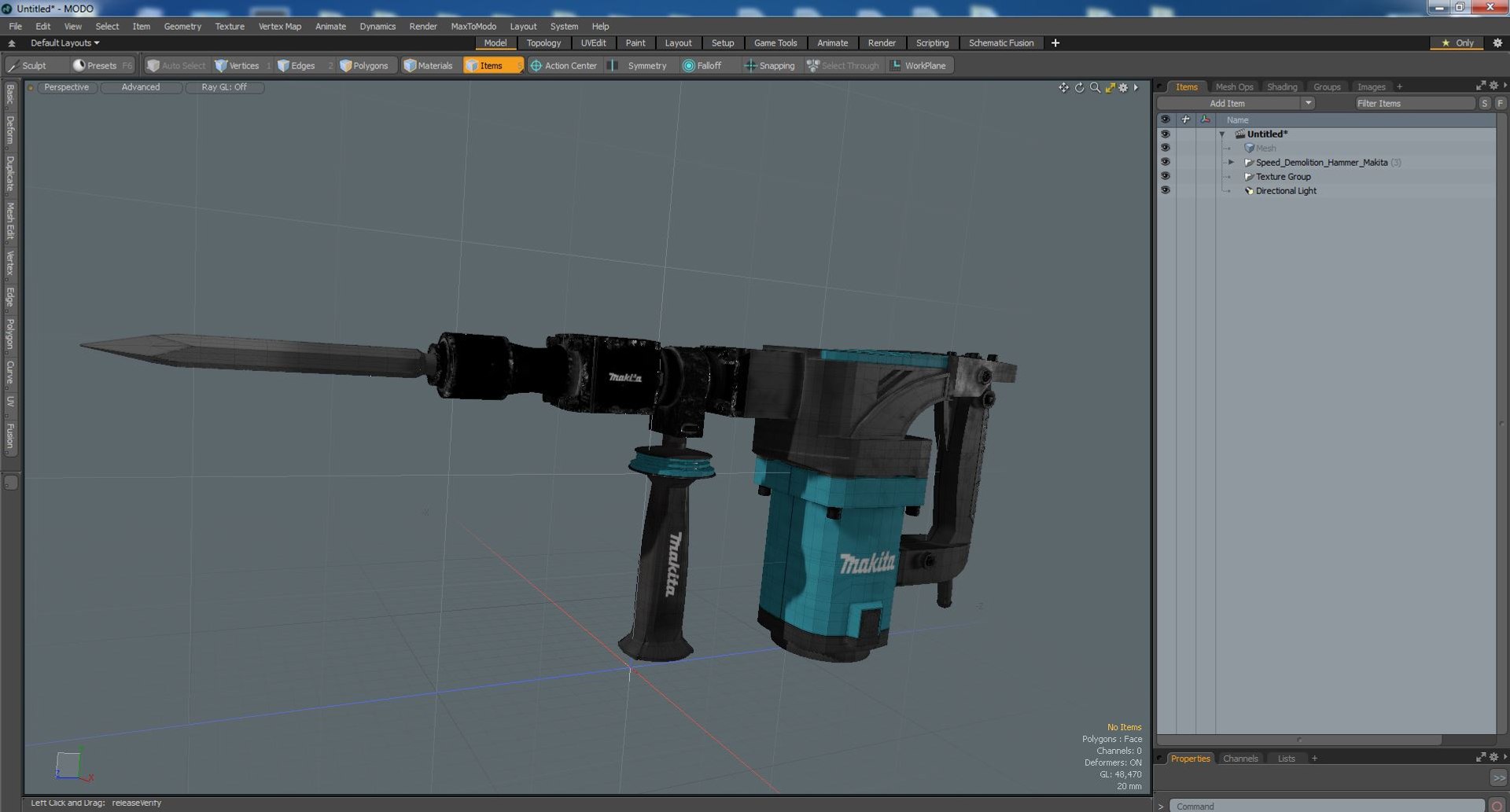The image size is (1510, 812).
Task: Click the viewport zoom magnifier icon
Action: [x=1095, y=87]
